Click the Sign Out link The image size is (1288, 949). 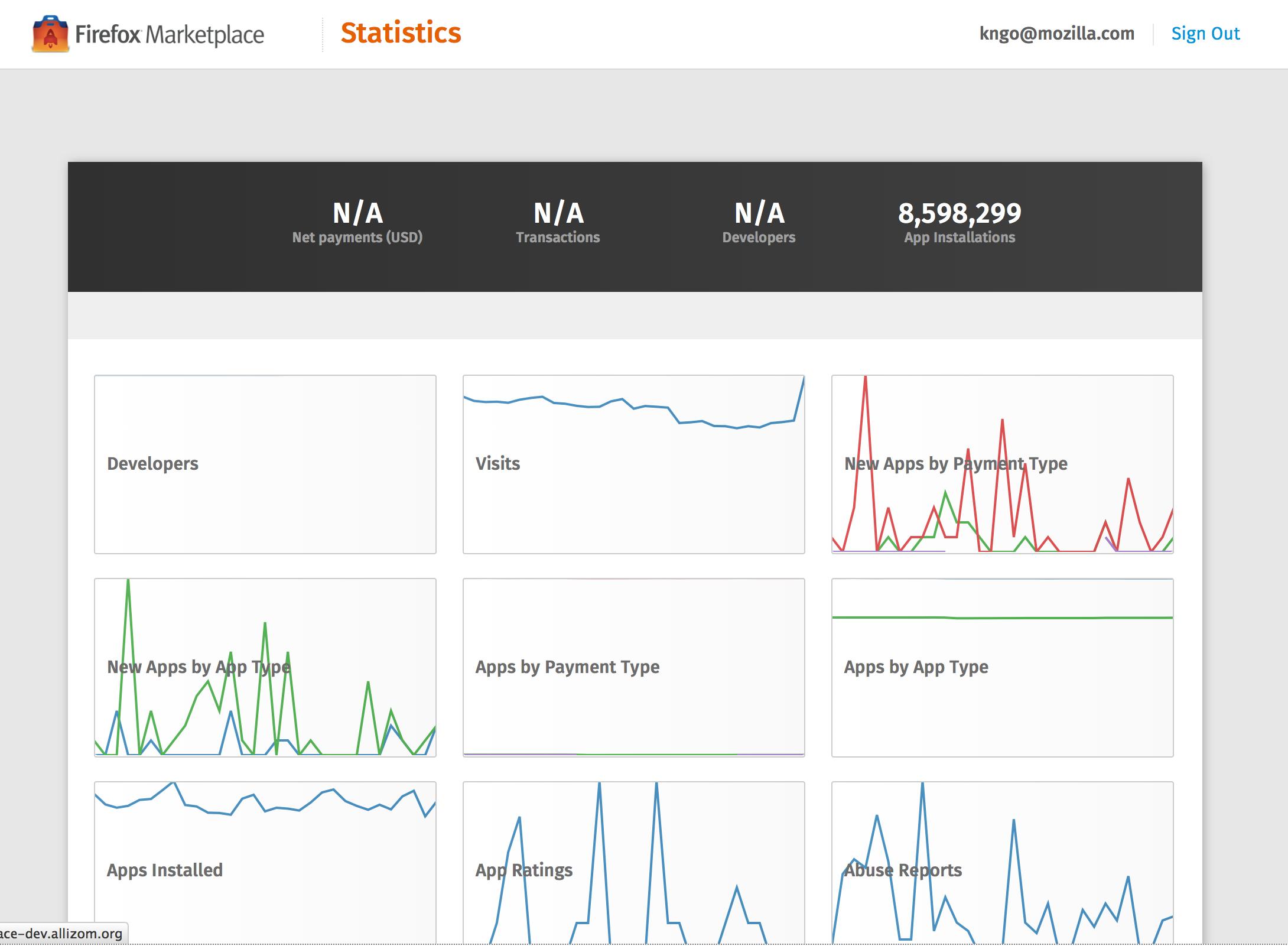(x=1205, y=34)
